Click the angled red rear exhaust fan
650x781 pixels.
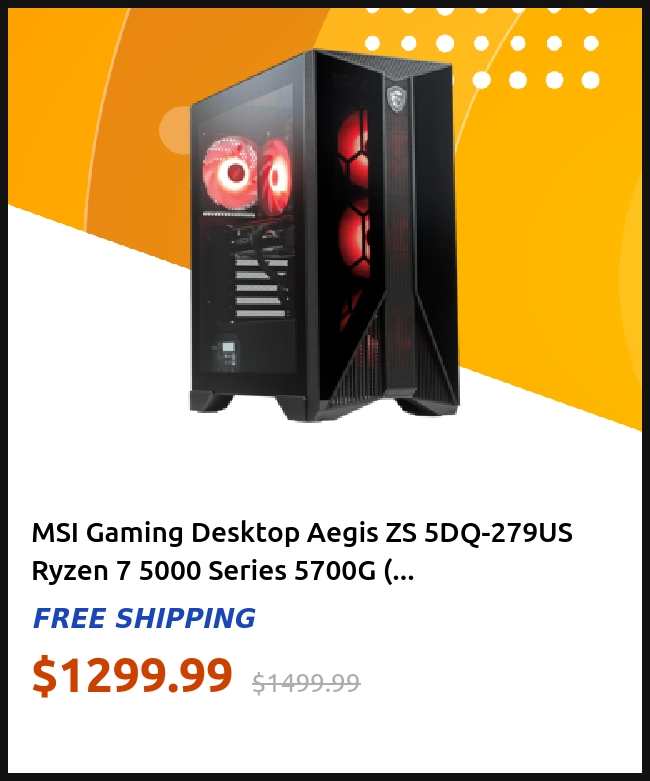(275, 175)
